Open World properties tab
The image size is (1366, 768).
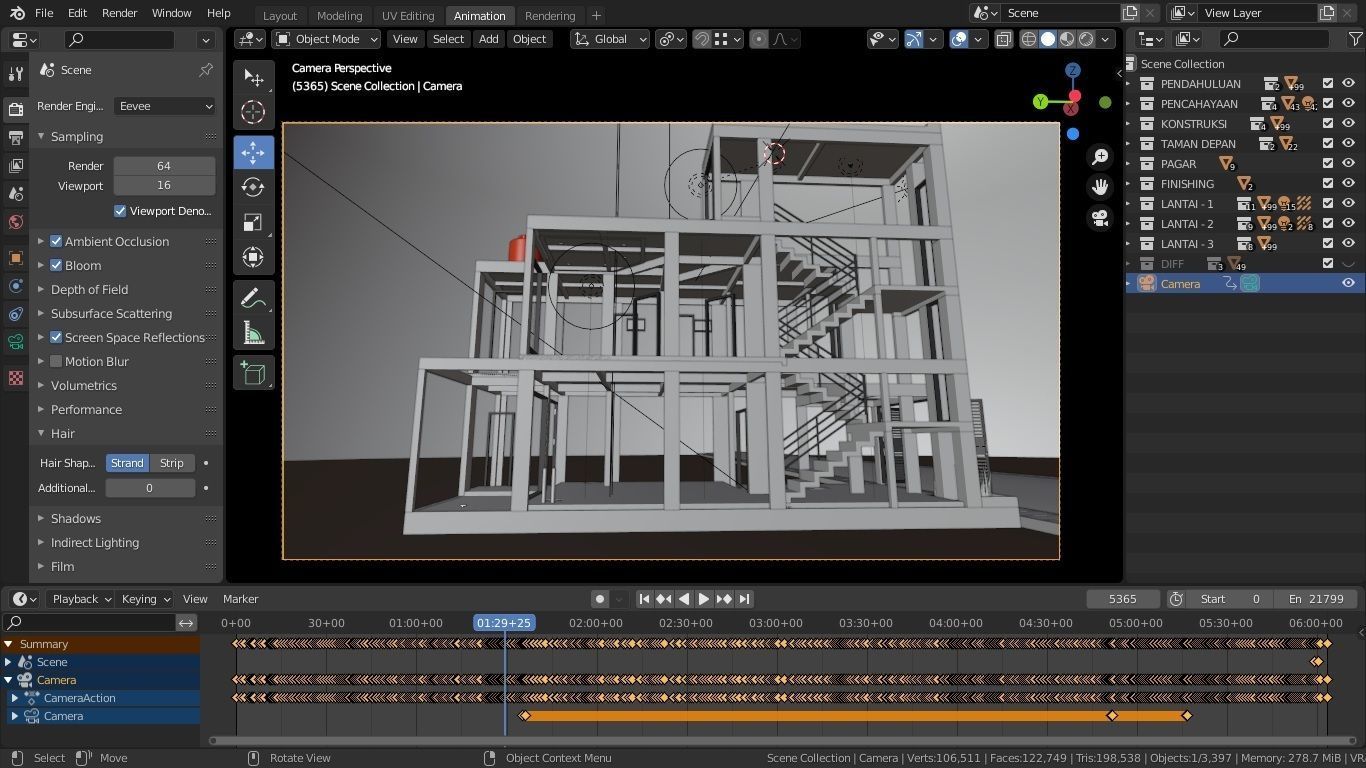(x=15, y=221)
